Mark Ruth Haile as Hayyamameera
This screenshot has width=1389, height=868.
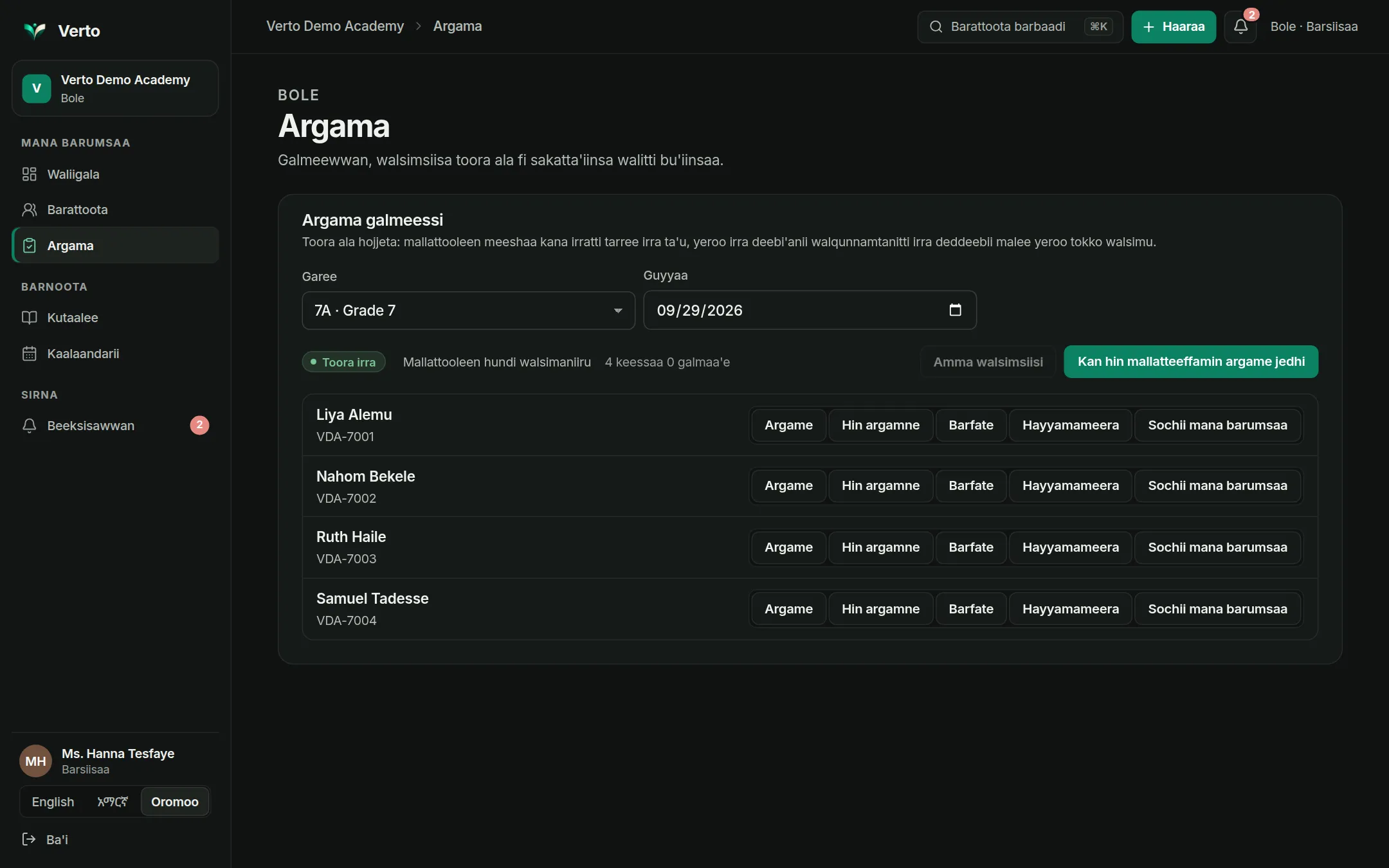(x=1071, y=547)
